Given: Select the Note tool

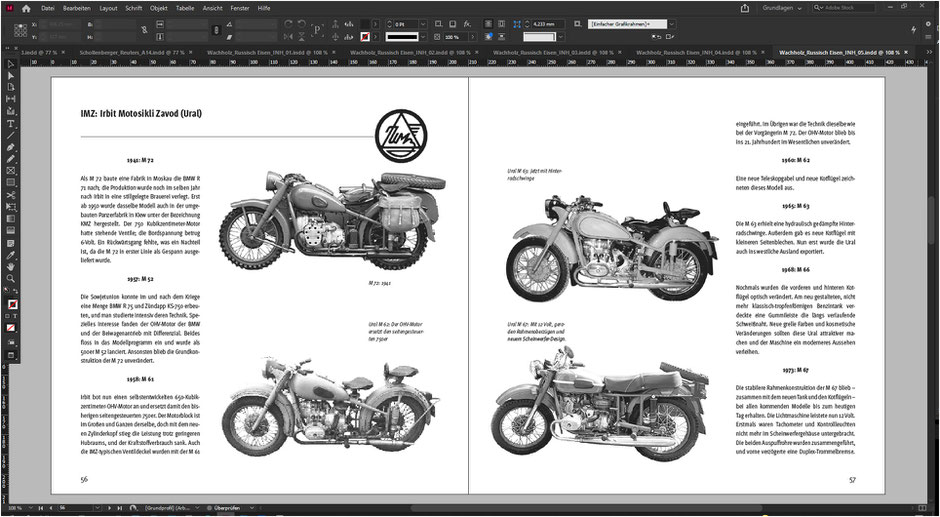Looking at the screenshot, I should point(11,243).
